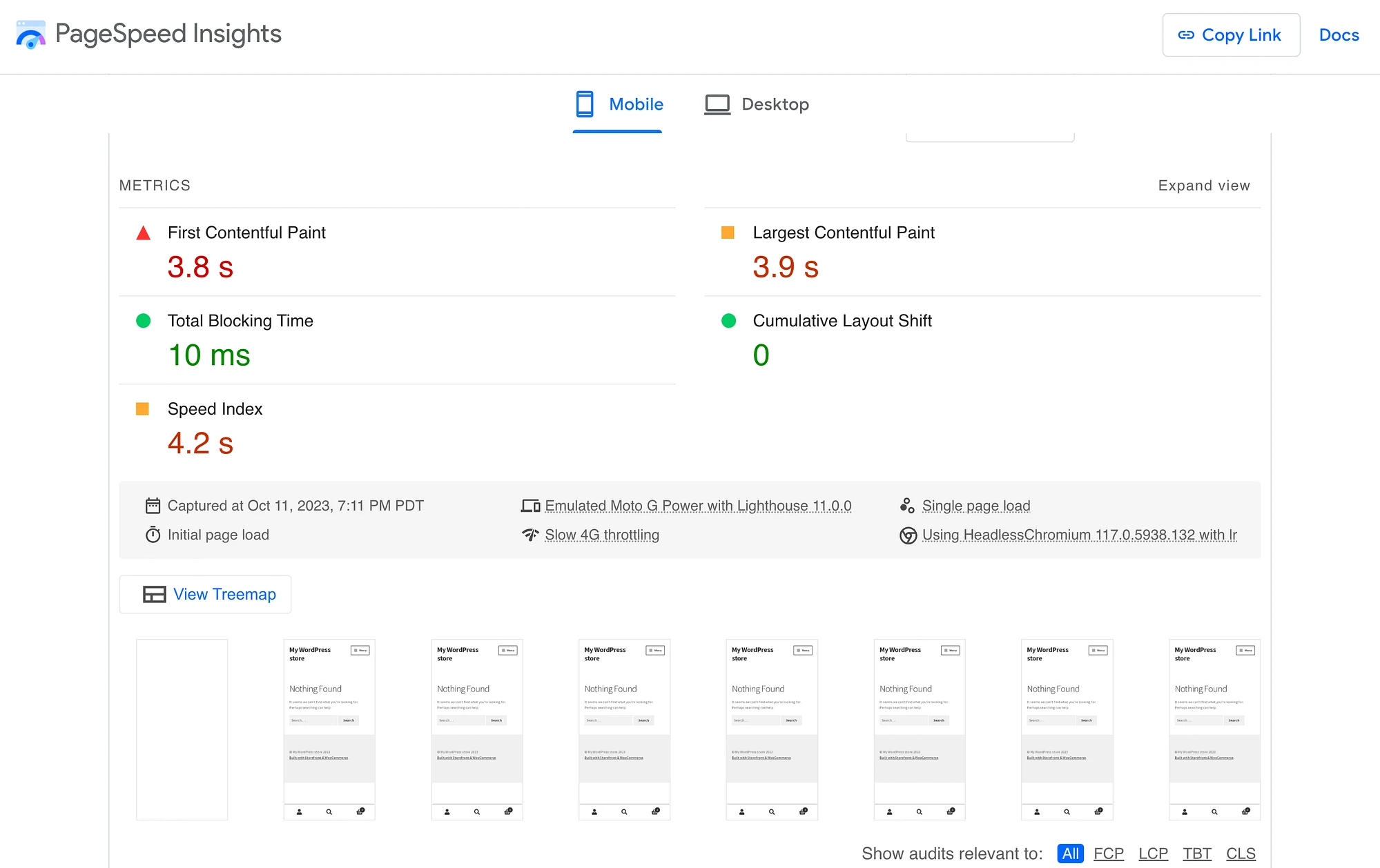1380x868 pixels.
Task: Click the FCP audit filter toggle
Action: pos(1109,854)
